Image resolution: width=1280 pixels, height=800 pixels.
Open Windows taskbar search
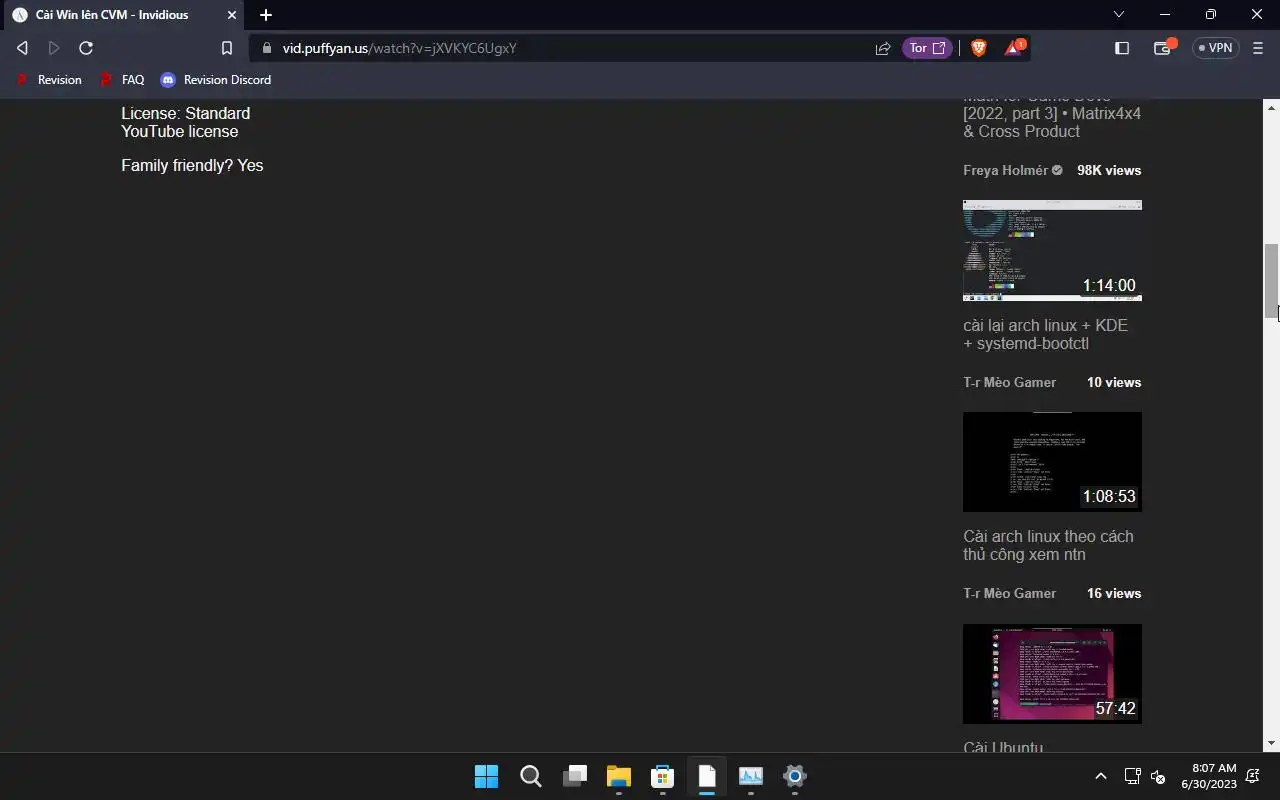pyautogui.click(x=531, y=776)
